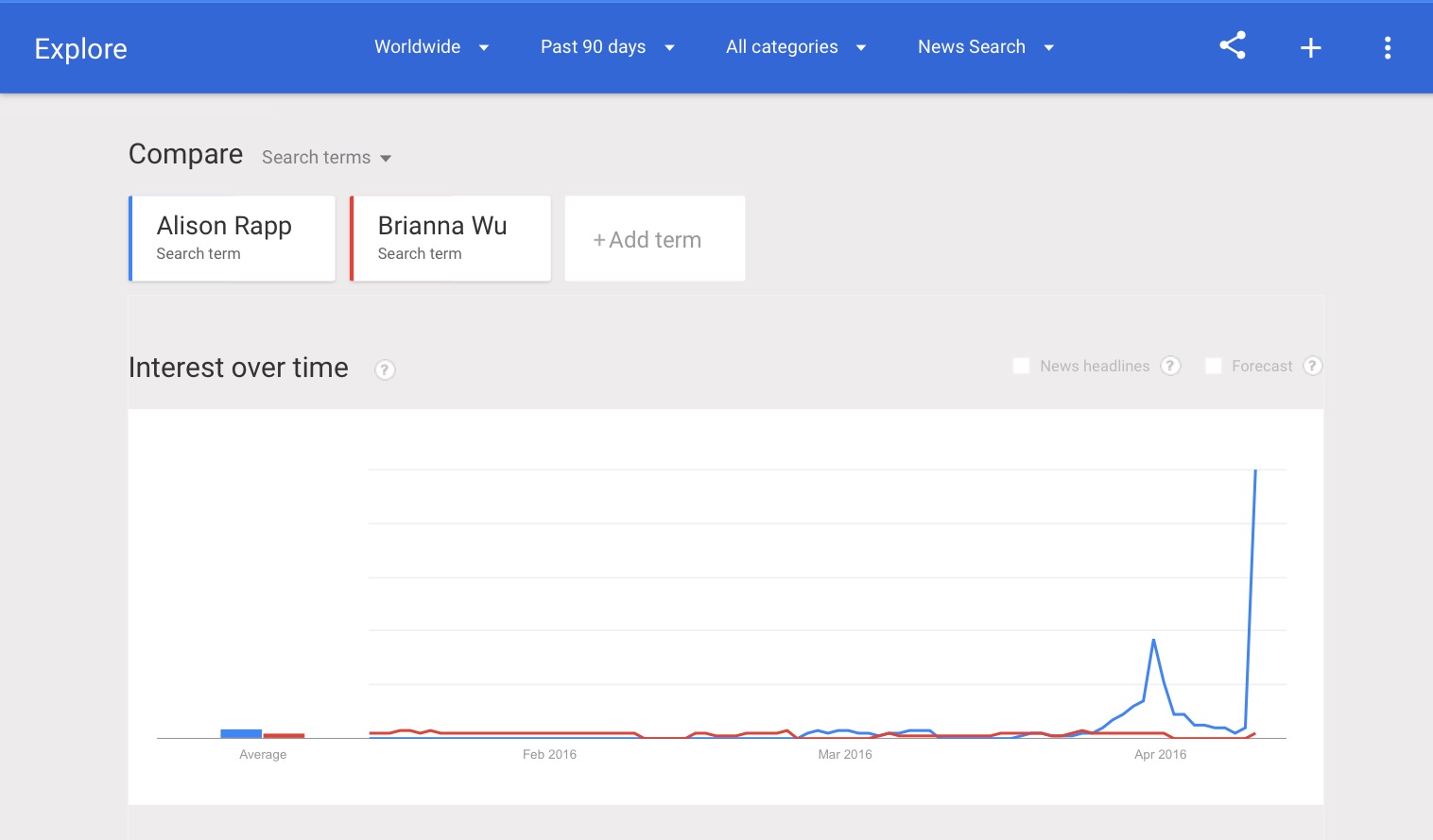Edit the Alison Rapp search term
Image resolution: width=1433 pixels, height=840 pixels.
click(x=232, y=238)
